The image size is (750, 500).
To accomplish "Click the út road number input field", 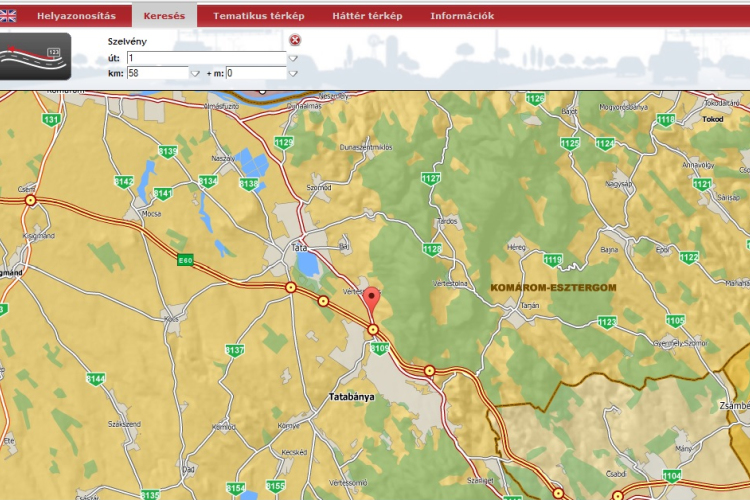I will pyautogui.click(x=205, y=59).
